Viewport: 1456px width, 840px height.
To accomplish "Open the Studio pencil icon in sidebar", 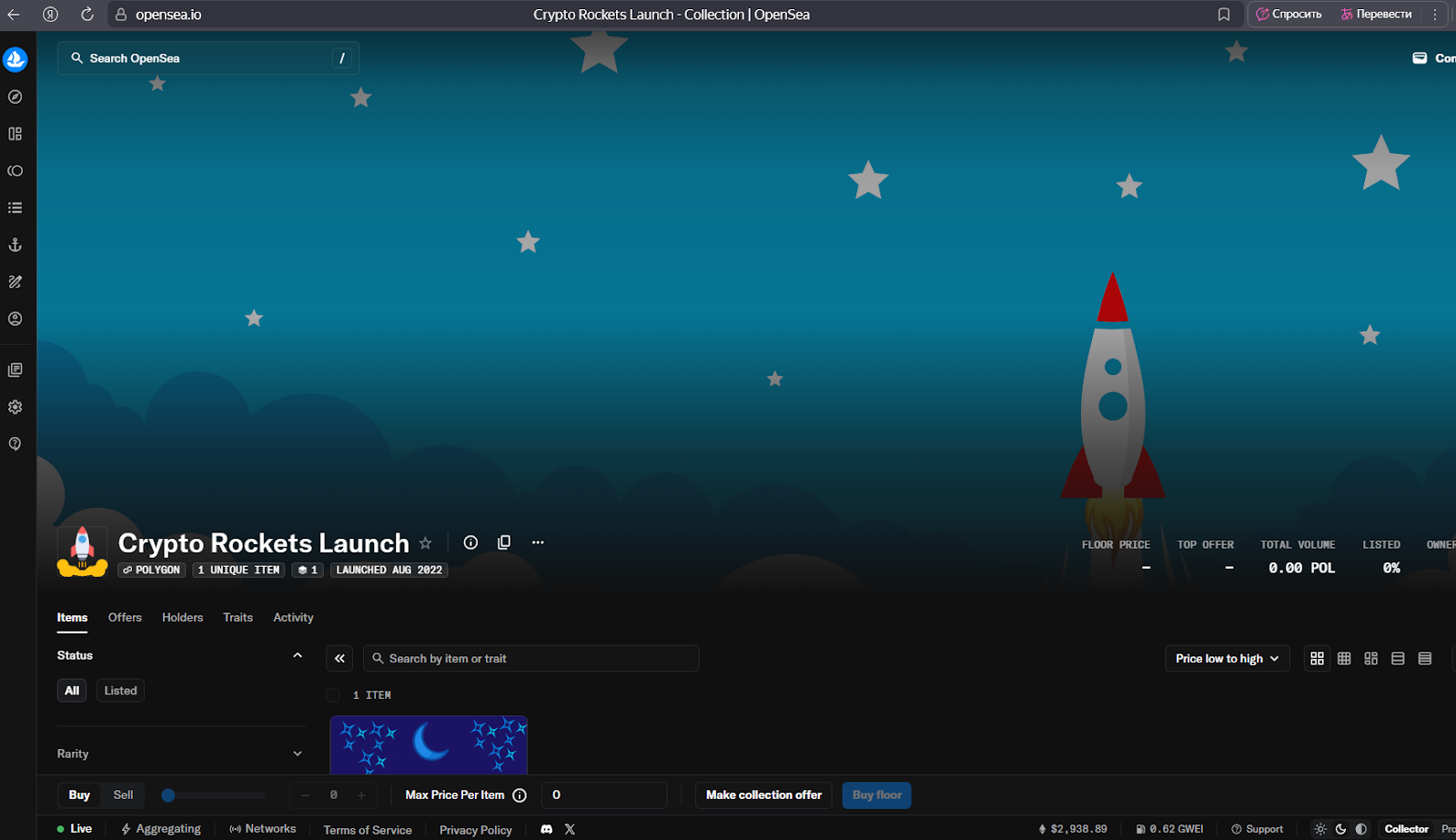I will coord(15,282).
